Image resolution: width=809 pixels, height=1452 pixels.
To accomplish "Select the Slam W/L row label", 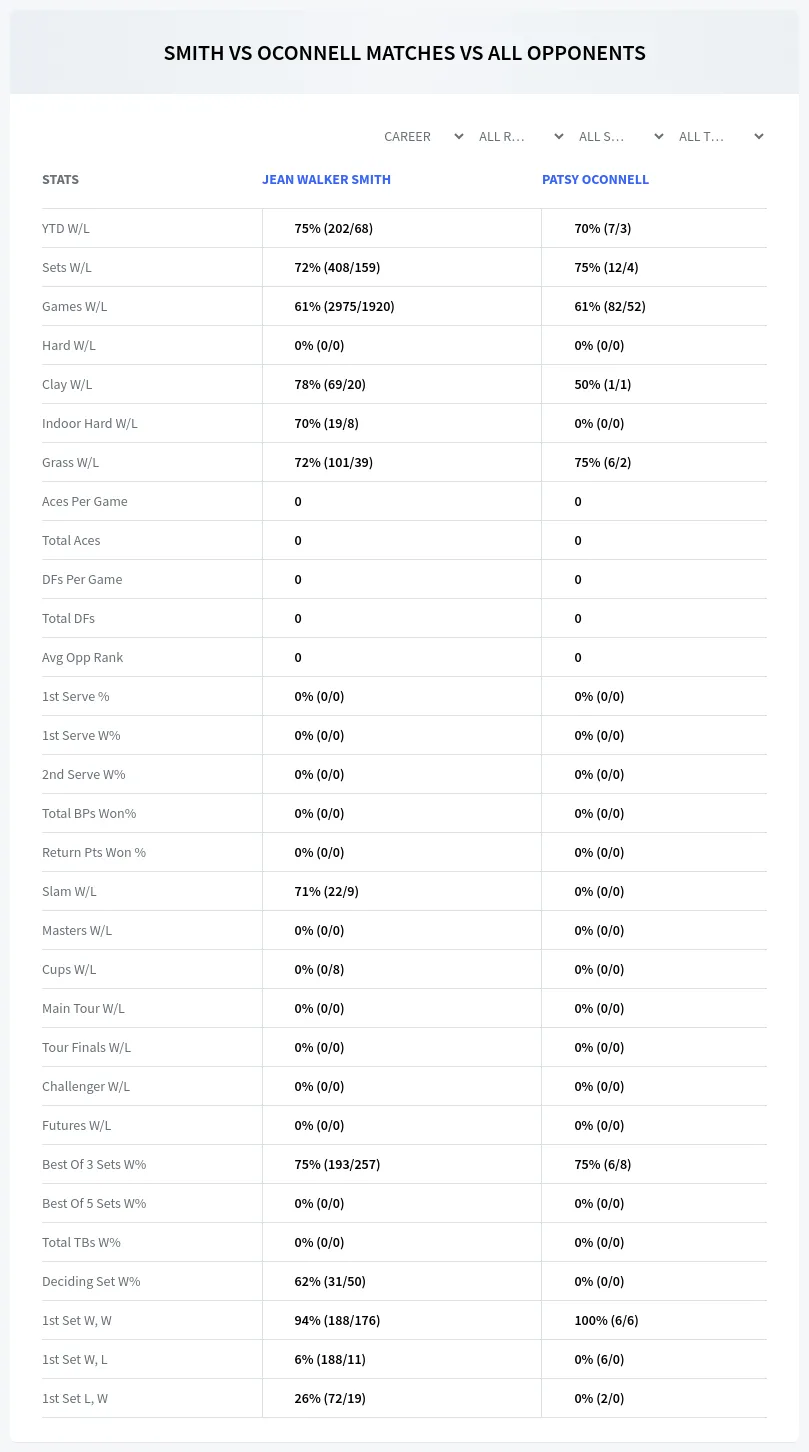I will click(x=69, y=892).
